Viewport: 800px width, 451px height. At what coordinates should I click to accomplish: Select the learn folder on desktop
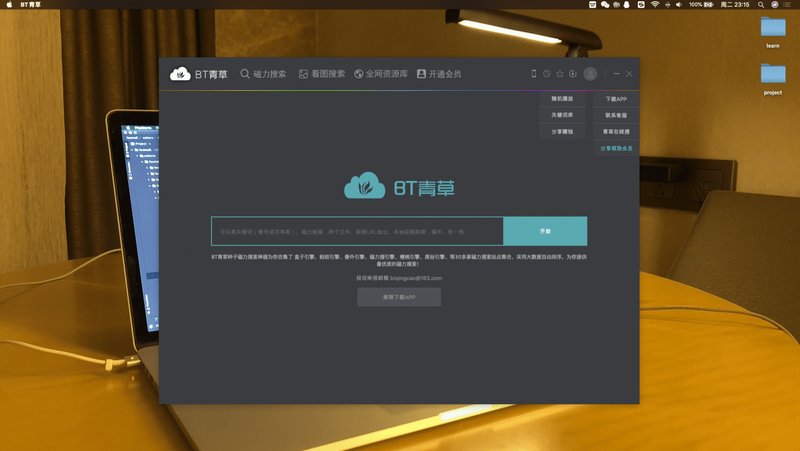(773, 32)
